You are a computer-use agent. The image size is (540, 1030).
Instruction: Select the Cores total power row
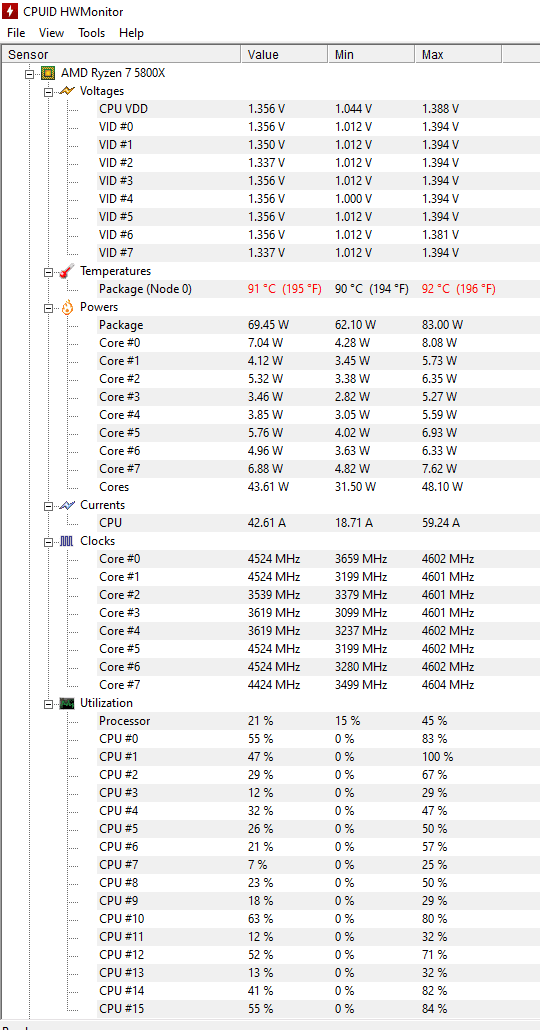pos(318,487)
